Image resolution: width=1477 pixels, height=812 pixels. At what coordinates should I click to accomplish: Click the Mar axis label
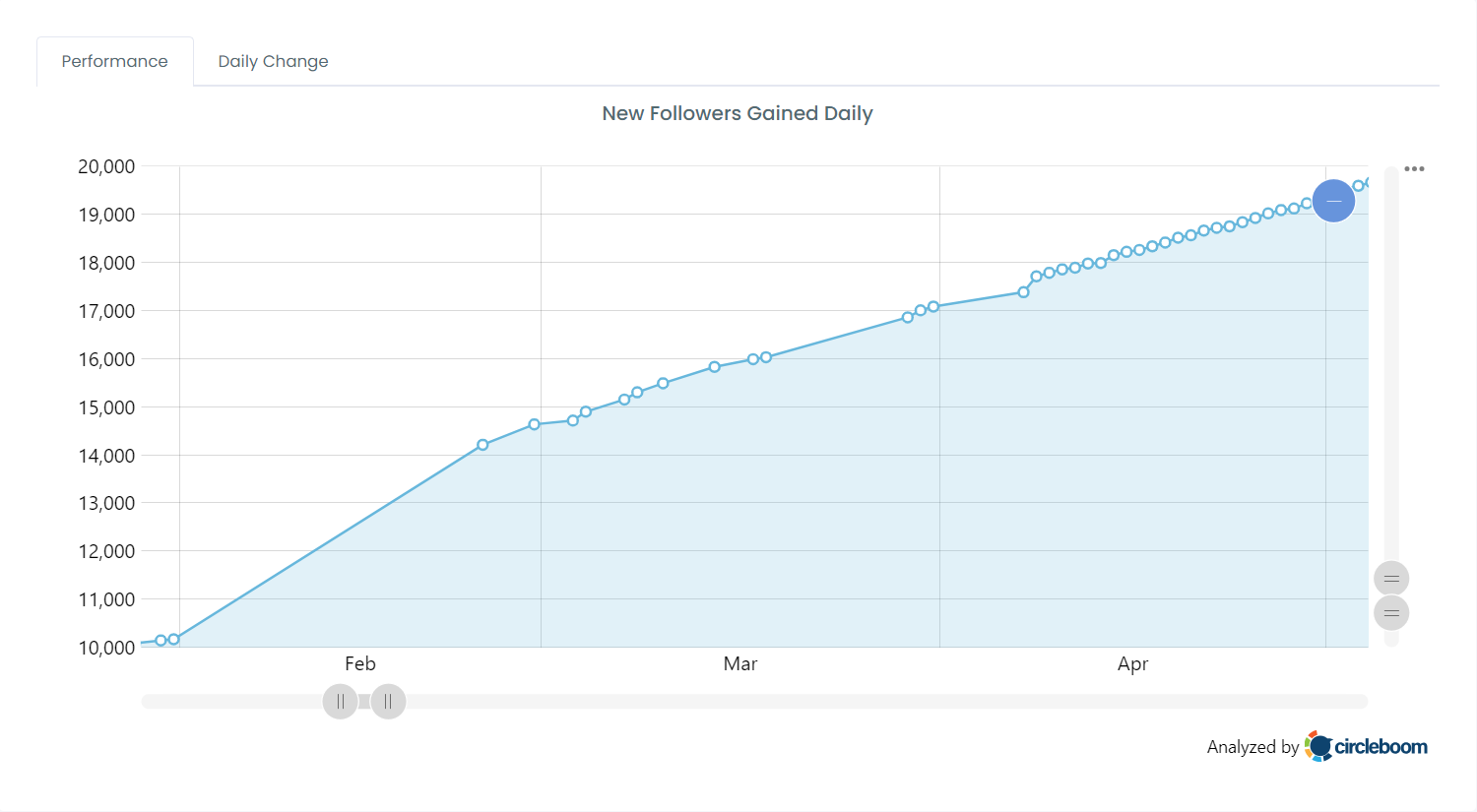click(x=740, y=663)
